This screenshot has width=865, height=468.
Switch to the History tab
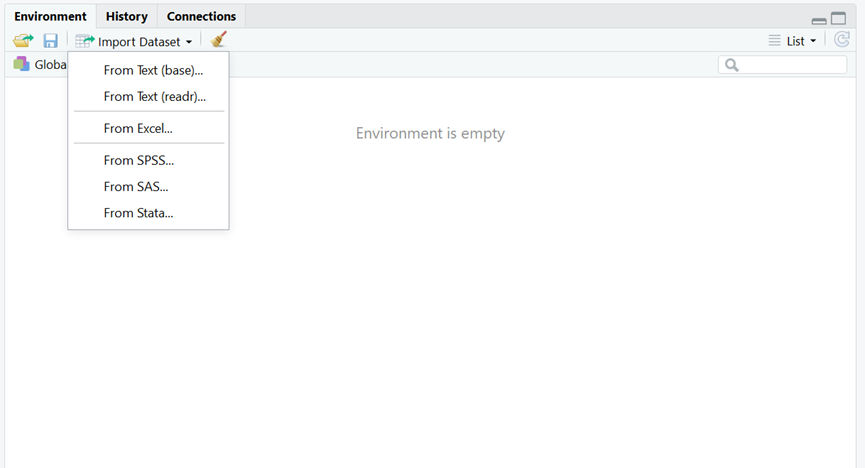click(x=127, y=17)
